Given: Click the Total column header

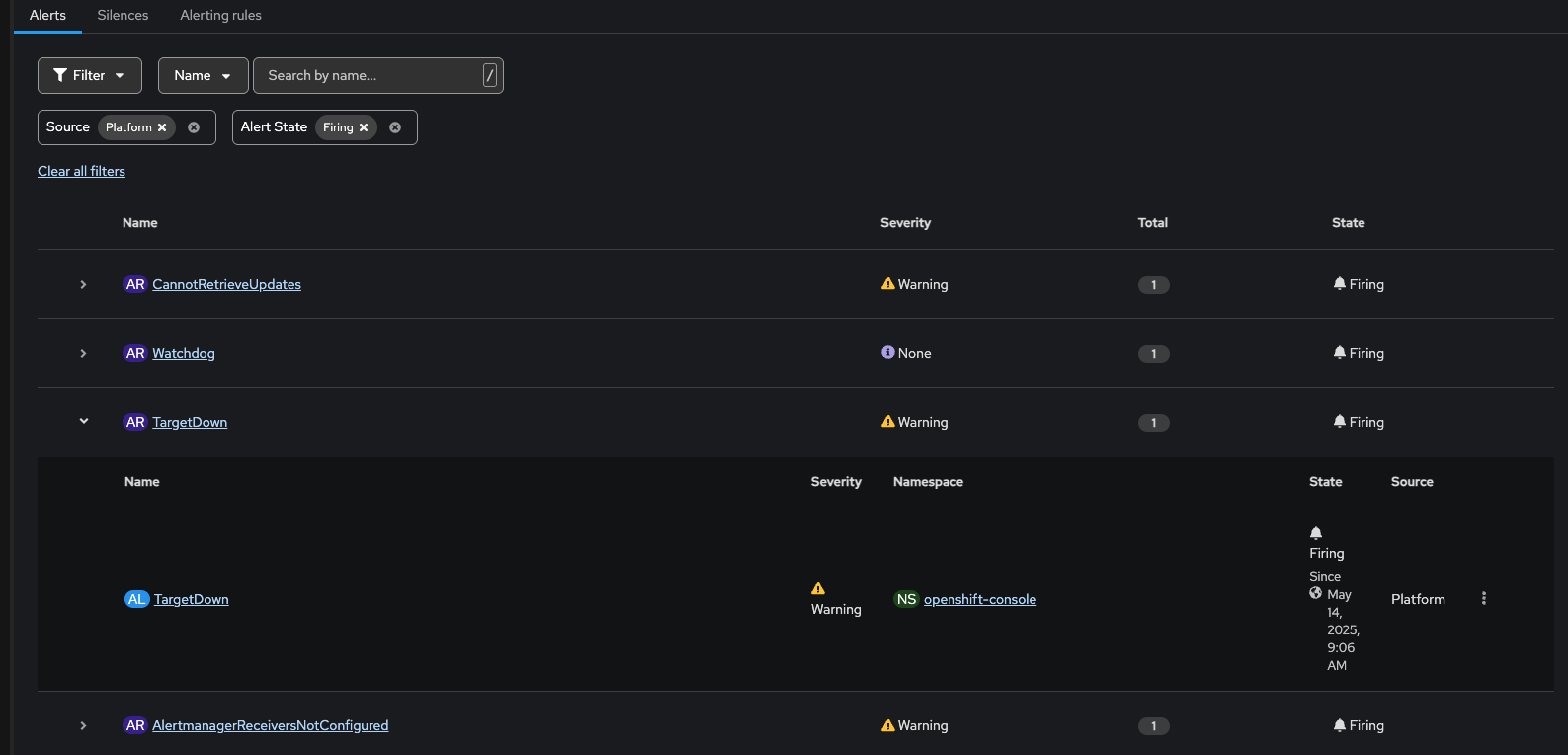Looking at the screenshot, I should point(1153,223).
